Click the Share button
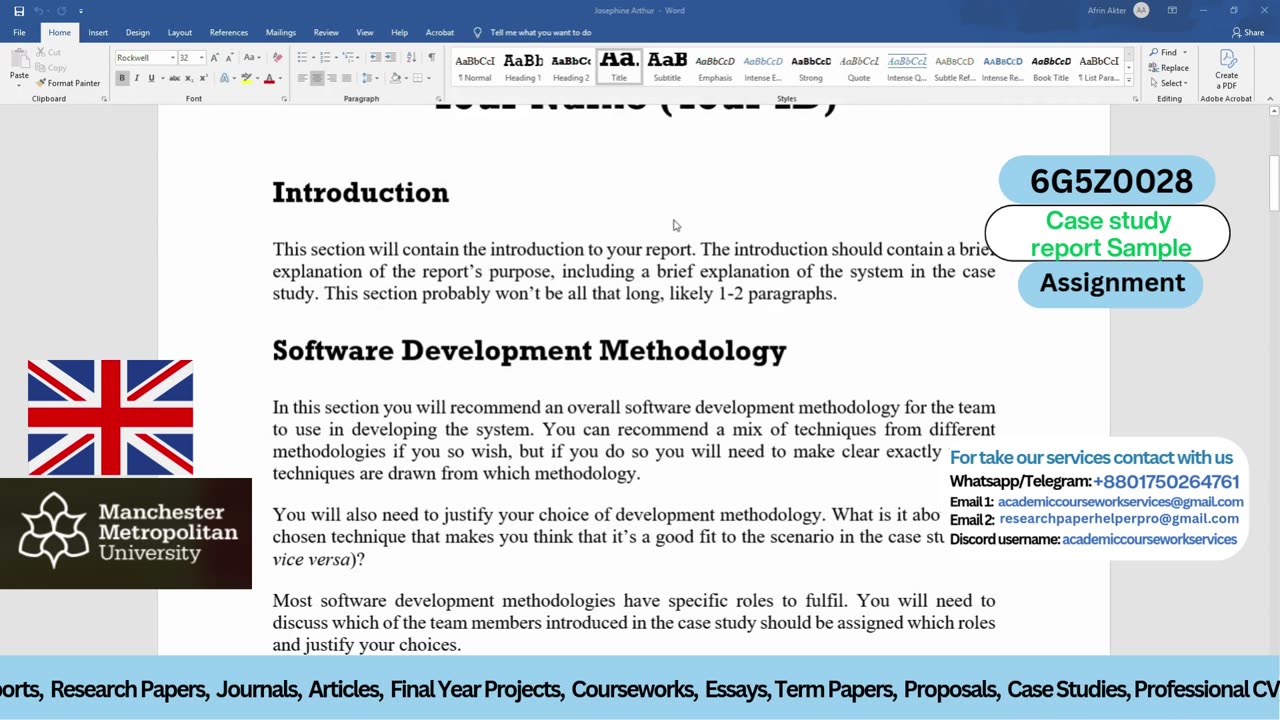1280x720 pixels. (x=1247, y=32)
